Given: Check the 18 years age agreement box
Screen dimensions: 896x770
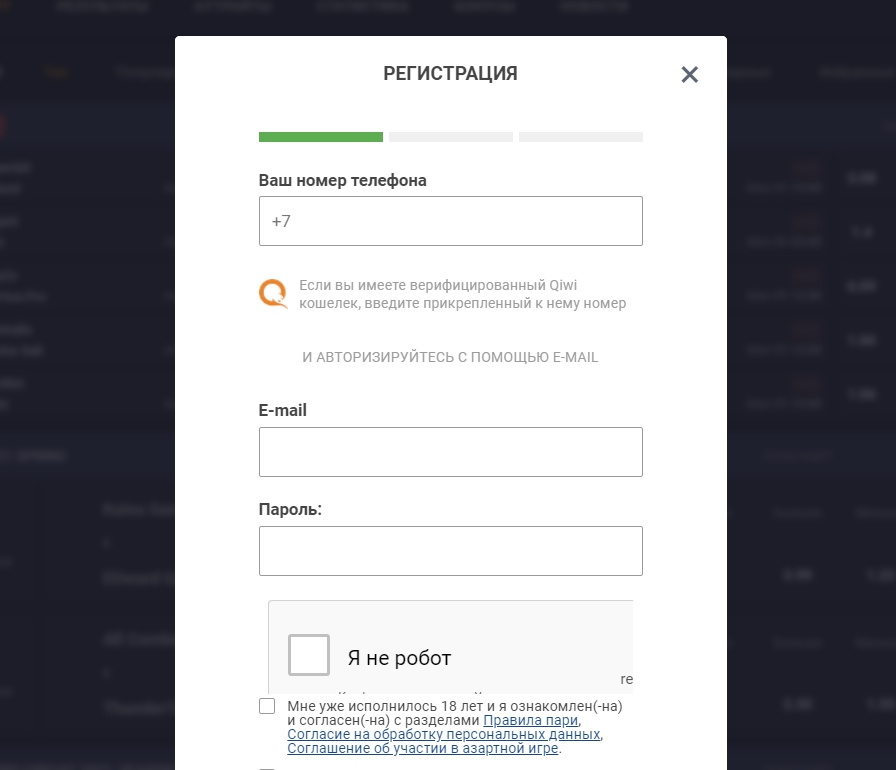Looking at the screenshot, I should click(267, 706).
